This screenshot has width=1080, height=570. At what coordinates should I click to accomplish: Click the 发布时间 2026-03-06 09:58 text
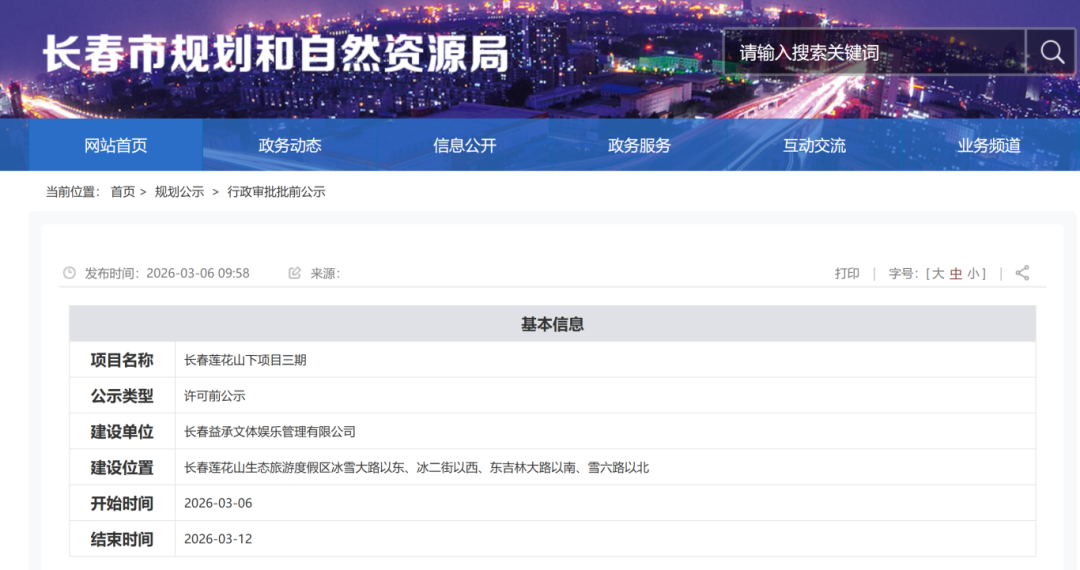pyautogui.click(x=167, y=273)
